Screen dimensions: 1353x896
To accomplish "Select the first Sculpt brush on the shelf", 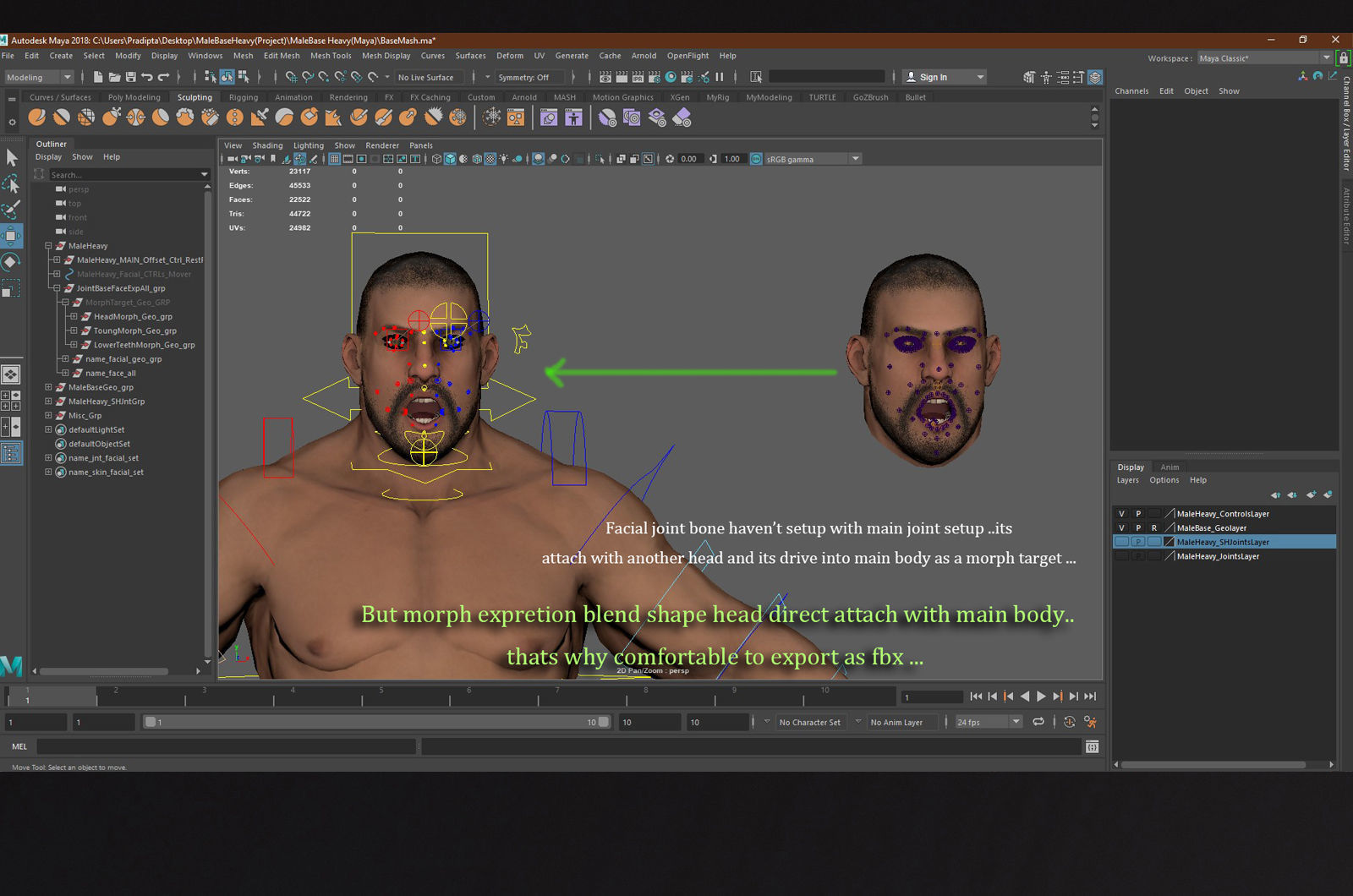I will [37, 117].
